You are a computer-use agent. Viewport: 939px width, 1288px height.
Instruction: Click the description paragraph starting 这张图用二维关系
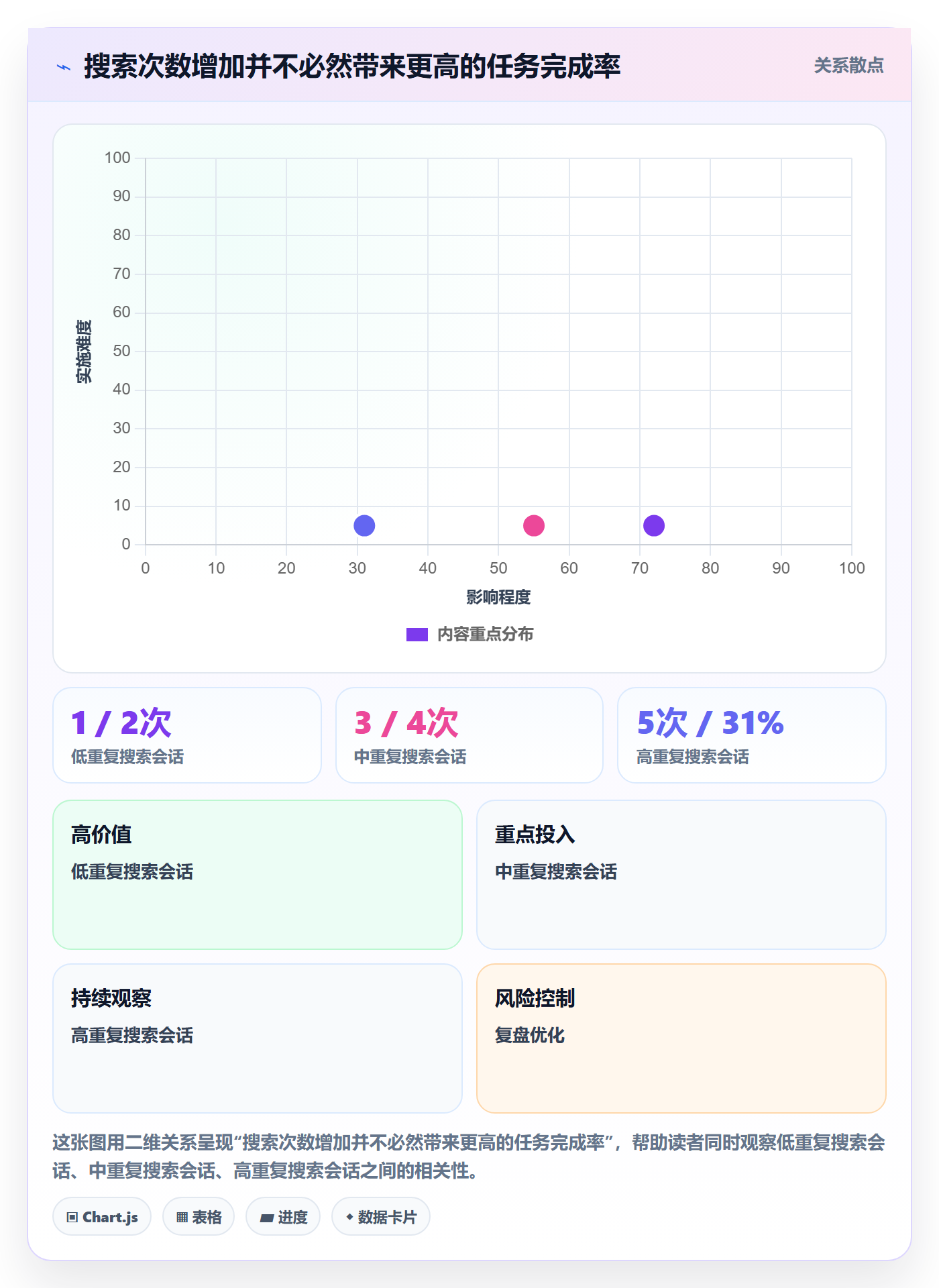[x=469, y=1157]
